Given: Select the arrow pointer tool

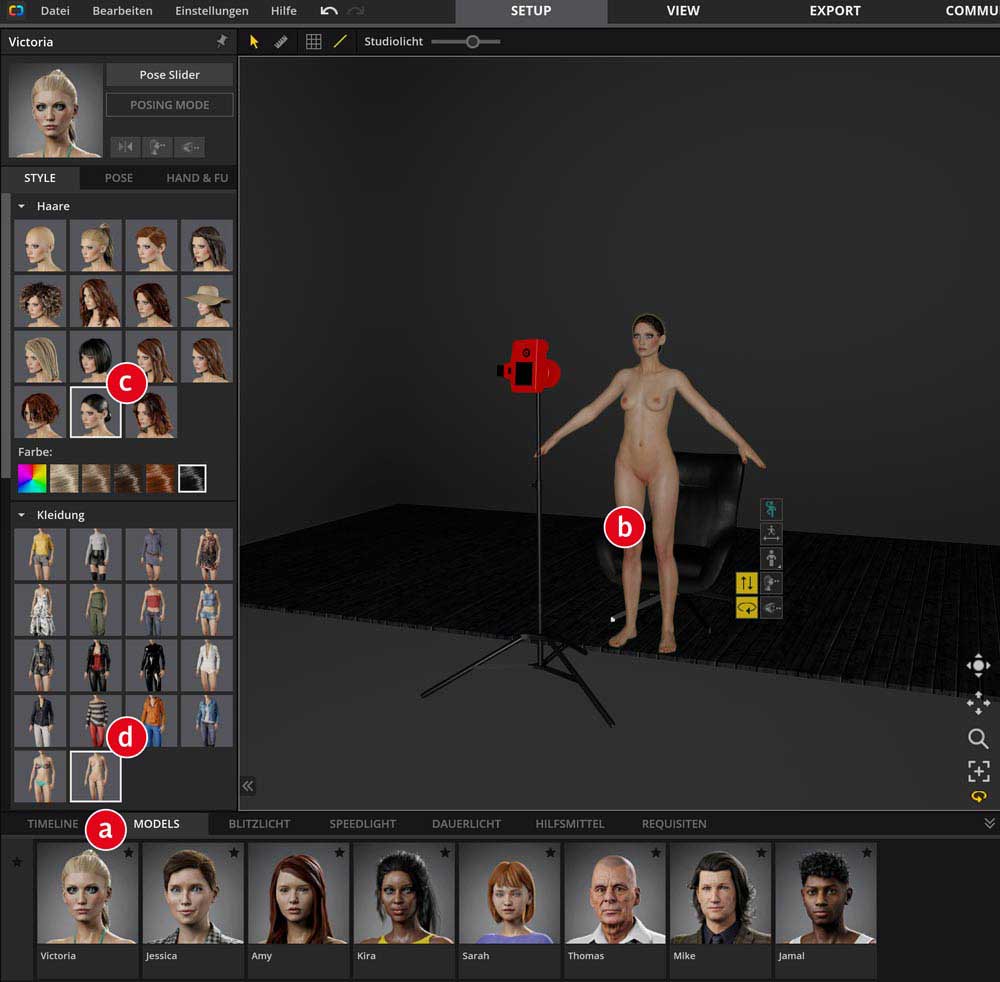Looking at the screenshot, I should pos(254,42).
